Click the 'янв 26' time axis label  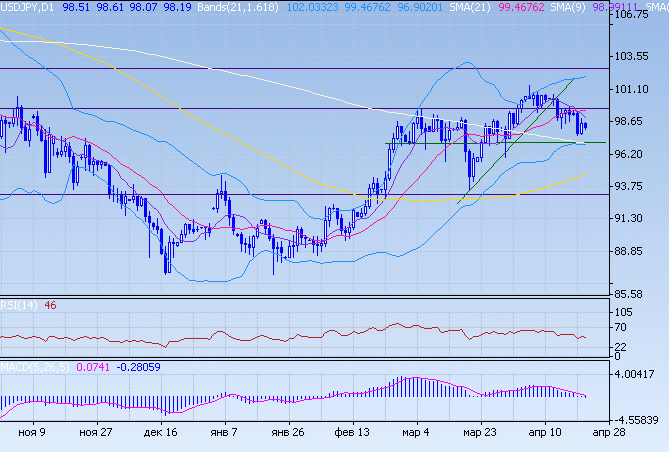pos(287,434)
